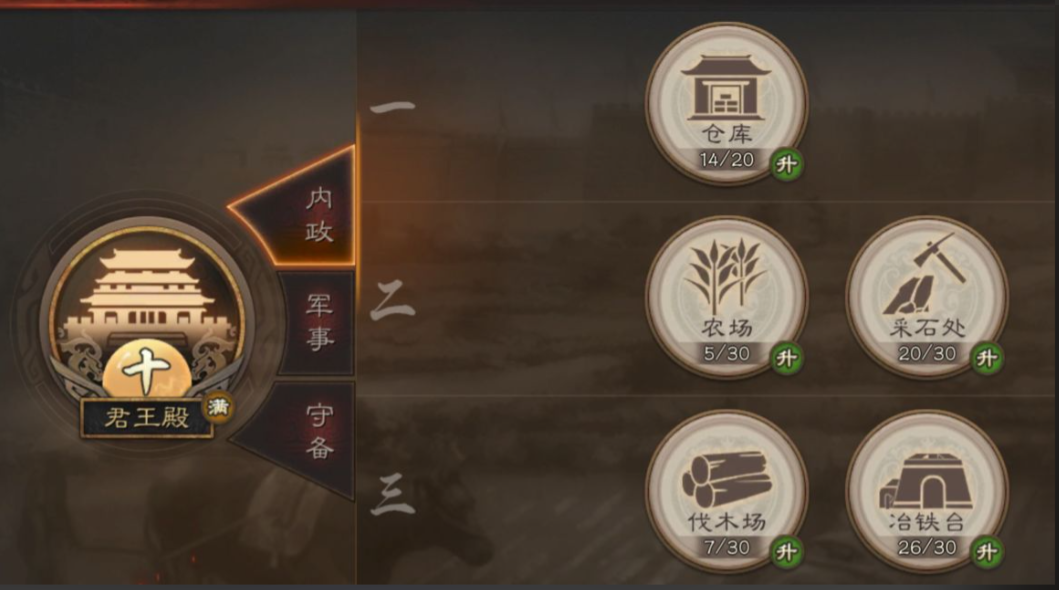Click the green 升 badge on 采石处
Image resolution: width=1059 pixels, height=590 pixels.
[987, 358]
